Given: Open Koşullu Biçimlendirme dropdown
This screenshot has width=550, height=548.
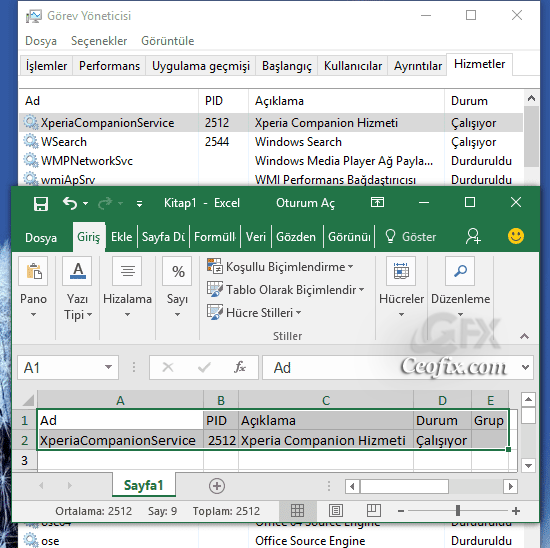Looking at the screenshot, I should 280,267.
